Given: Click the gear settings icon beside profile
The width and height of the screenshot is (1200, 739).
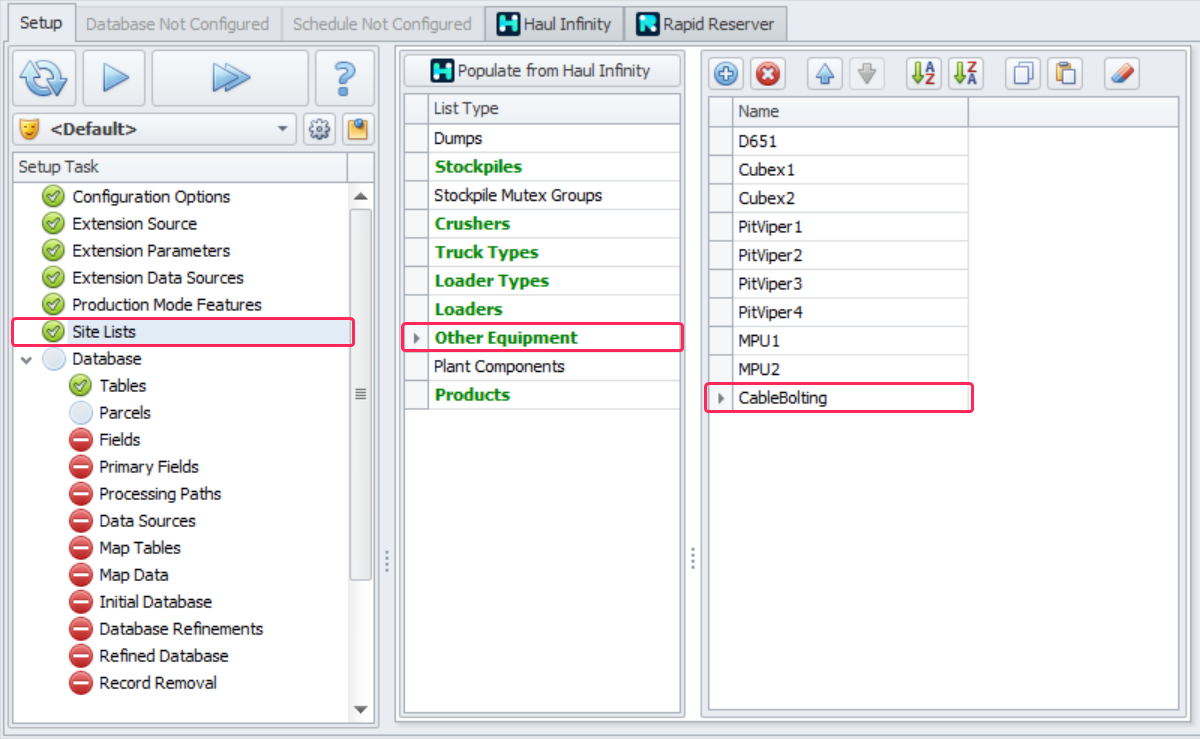Looking at the screenshot, I should click(320, 129).
